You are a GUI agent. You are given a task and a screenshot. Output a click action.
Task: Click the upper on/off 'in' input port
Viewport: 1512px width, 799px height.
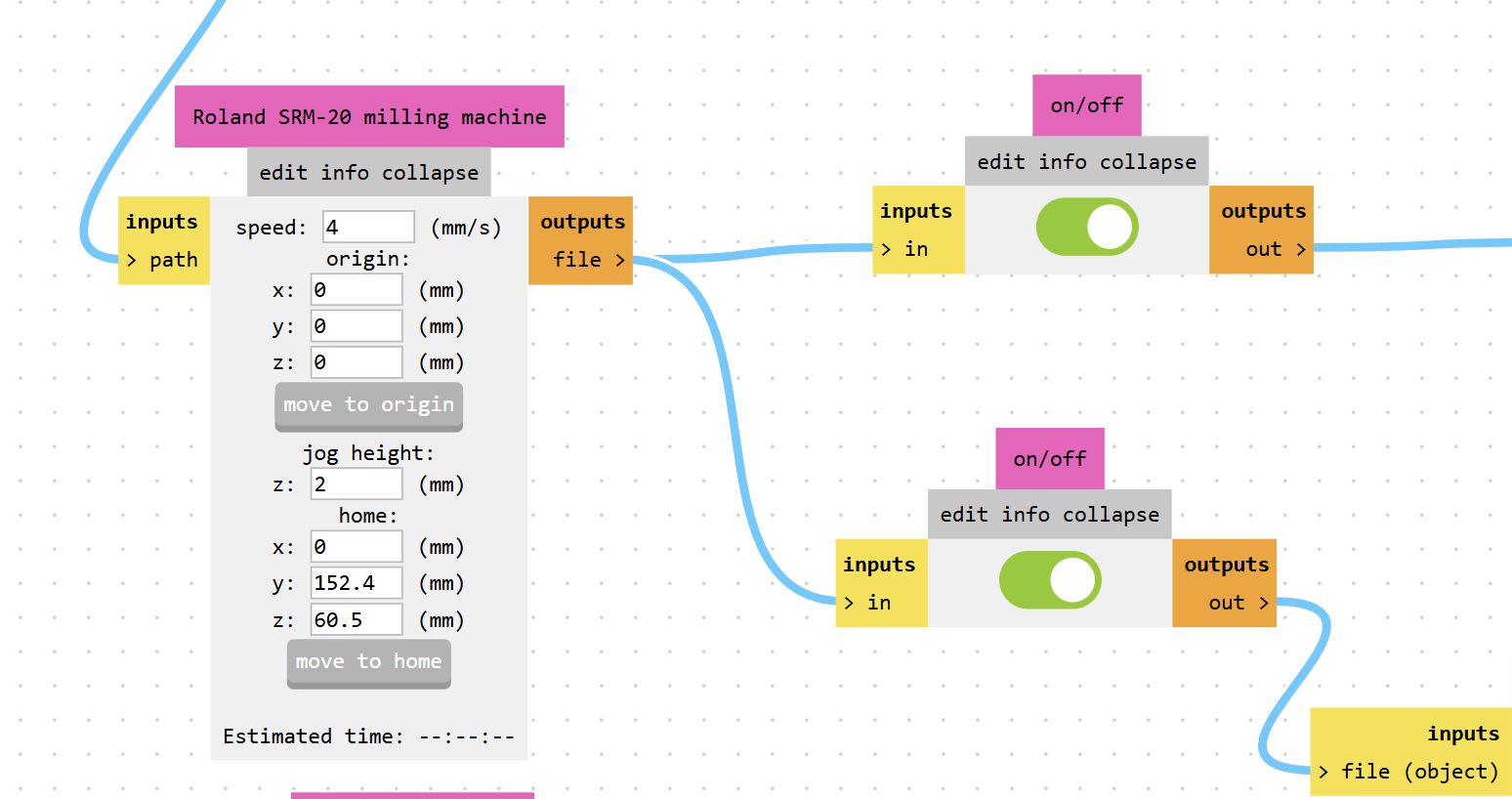click(x=904, y=249)
